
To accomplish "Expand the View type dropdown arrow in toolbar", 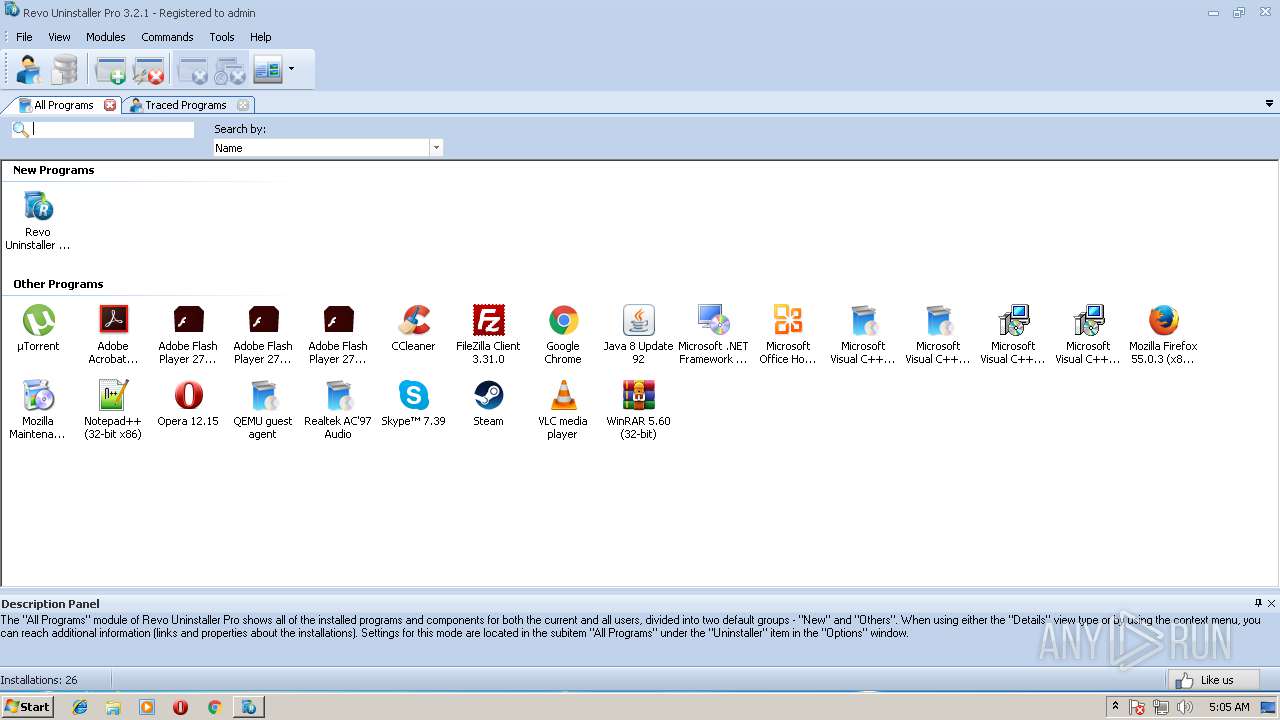I will coord(291,70).
